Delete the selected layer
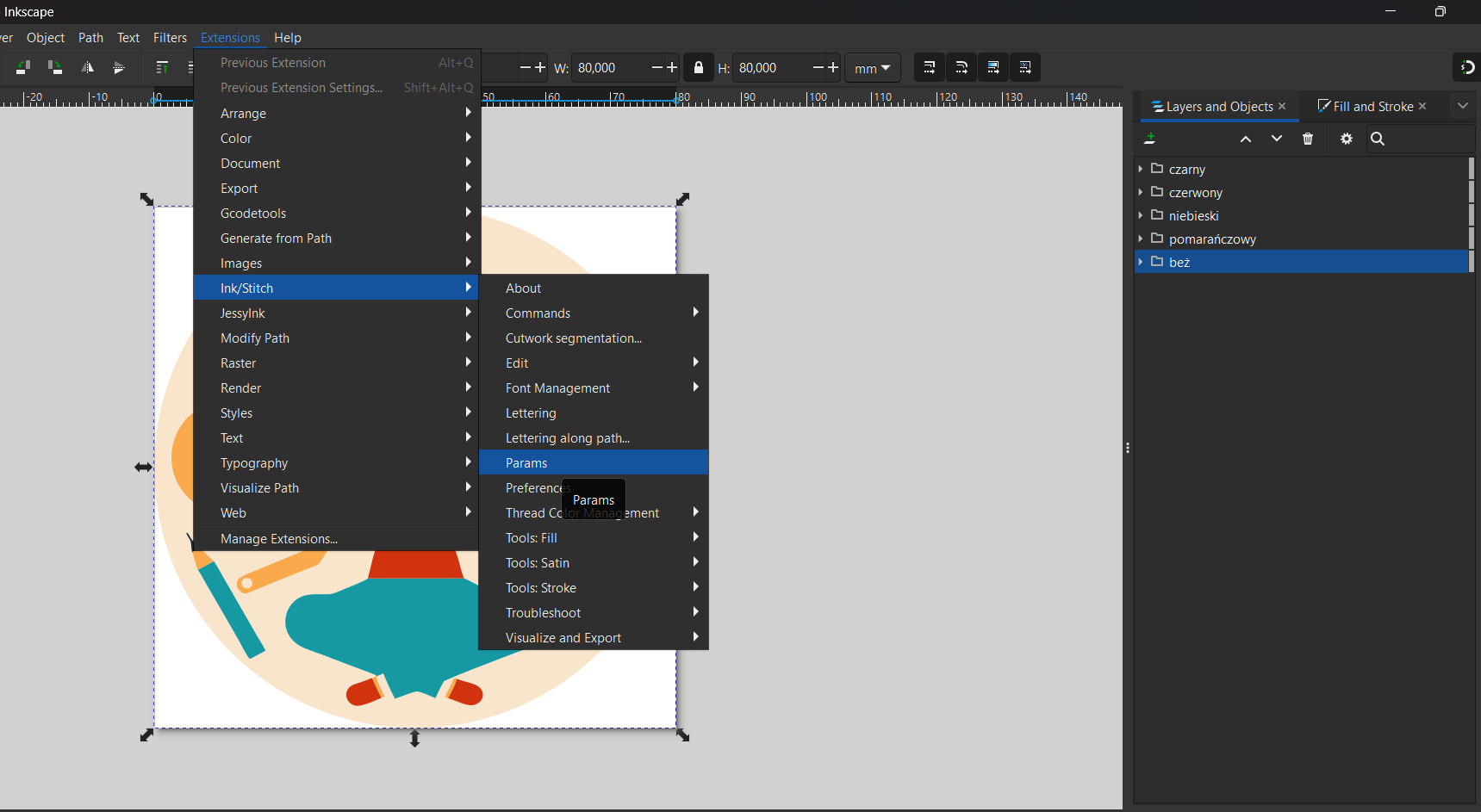Viewport: 1481px width, 812px height. pyautogui.click(x=1308, y=139)
